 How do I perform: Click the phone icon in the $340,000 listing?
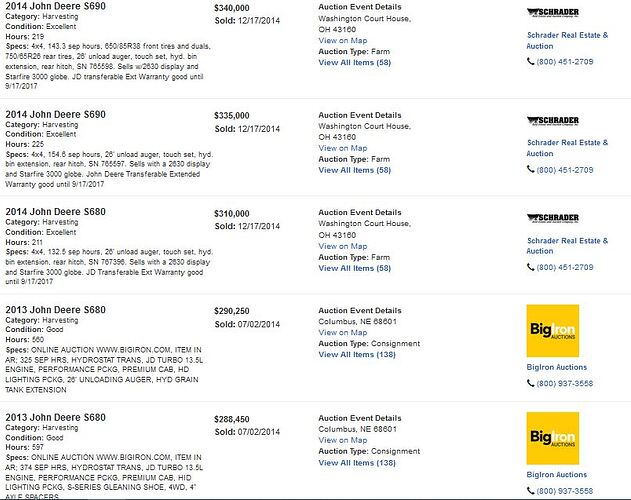point(530,61)
